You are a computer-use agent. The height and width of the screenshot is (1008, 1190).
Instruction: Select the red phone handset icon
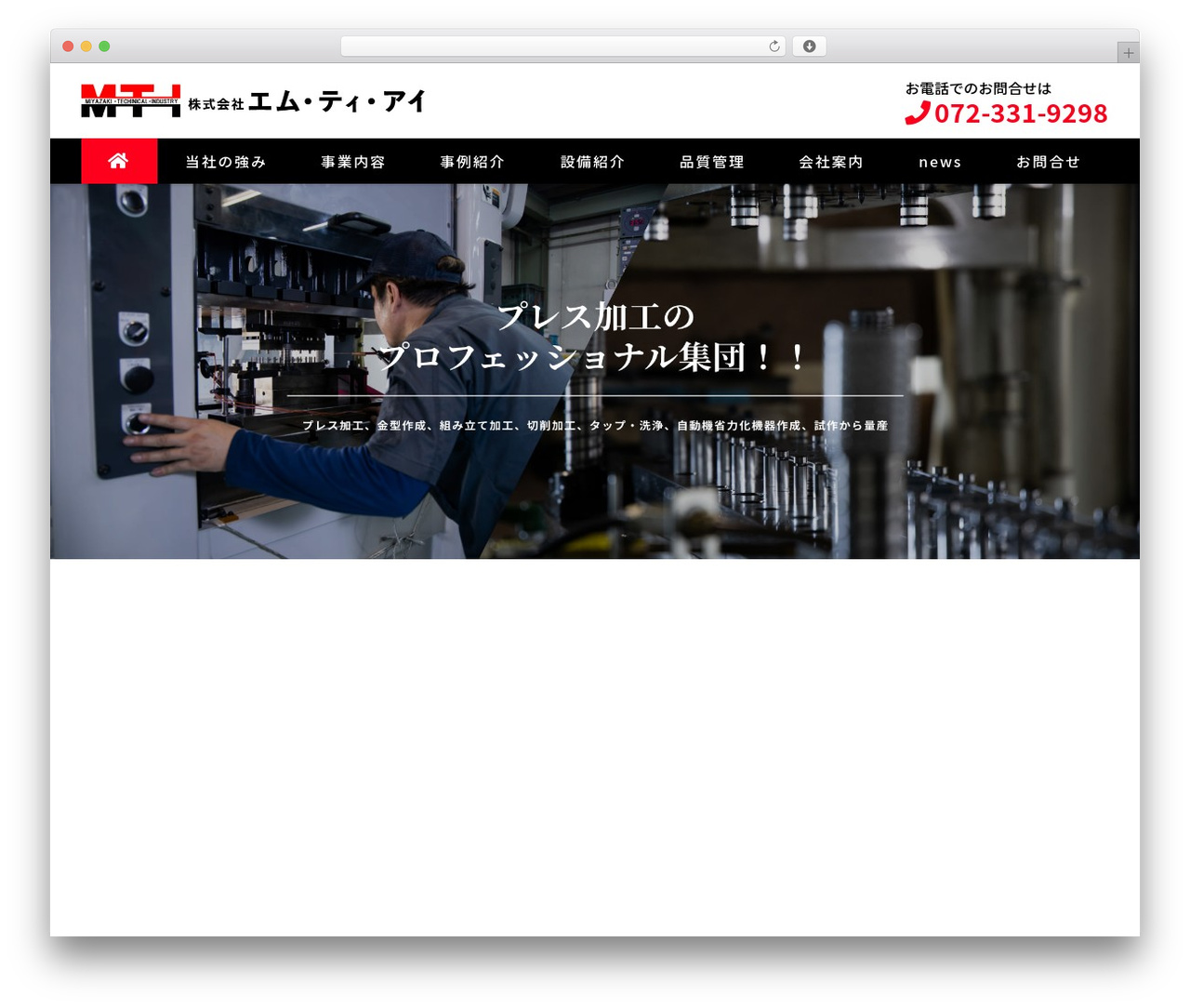pyautogui.click(x=918, y=113)
